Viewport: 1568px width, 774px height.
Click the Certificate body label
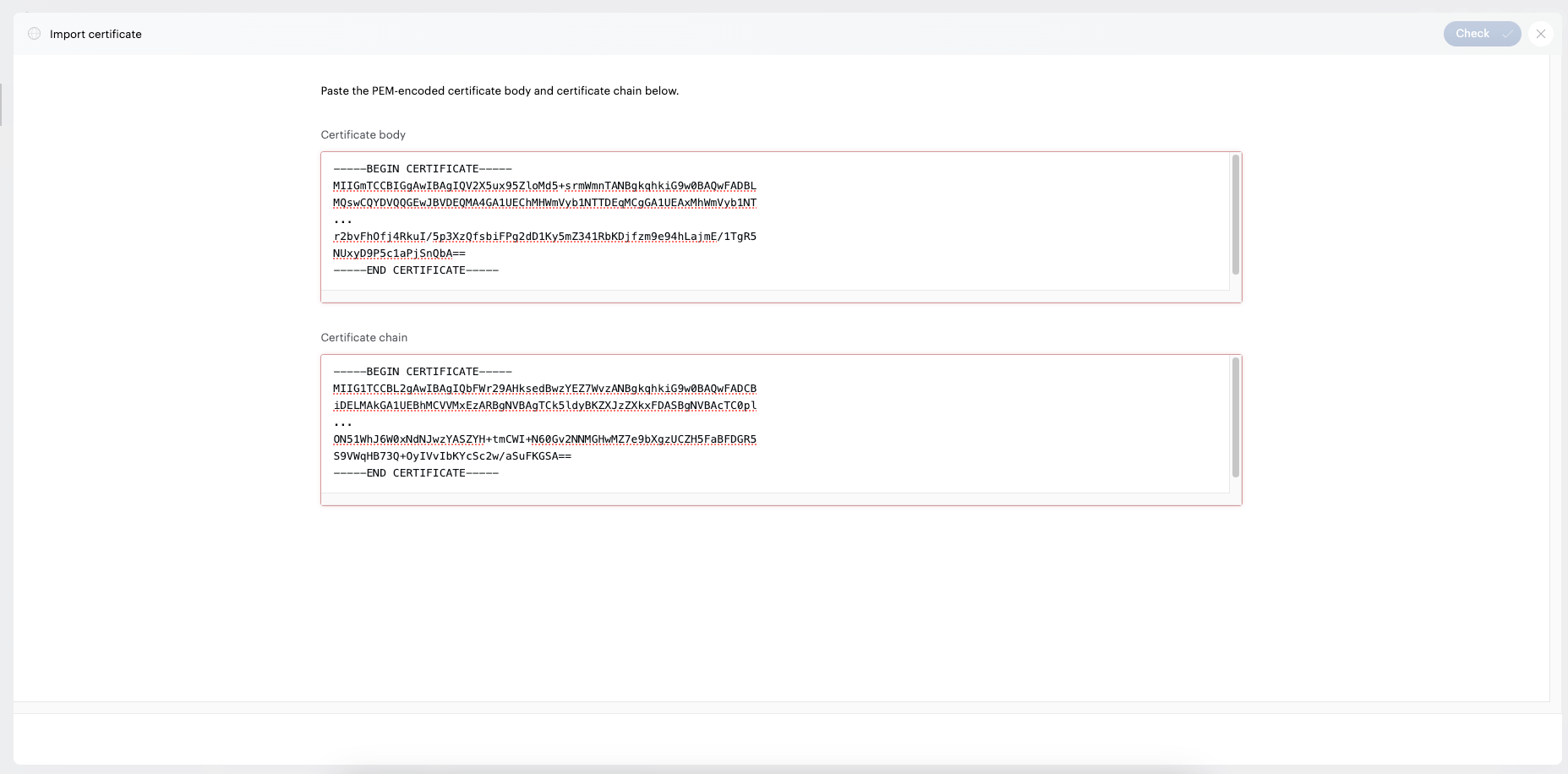[363, 134]
